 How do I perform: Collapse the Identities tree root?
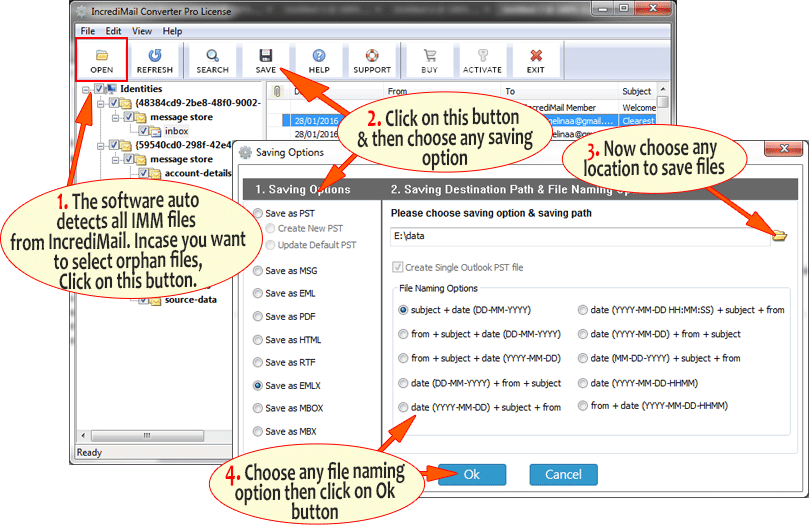[86, 90]
